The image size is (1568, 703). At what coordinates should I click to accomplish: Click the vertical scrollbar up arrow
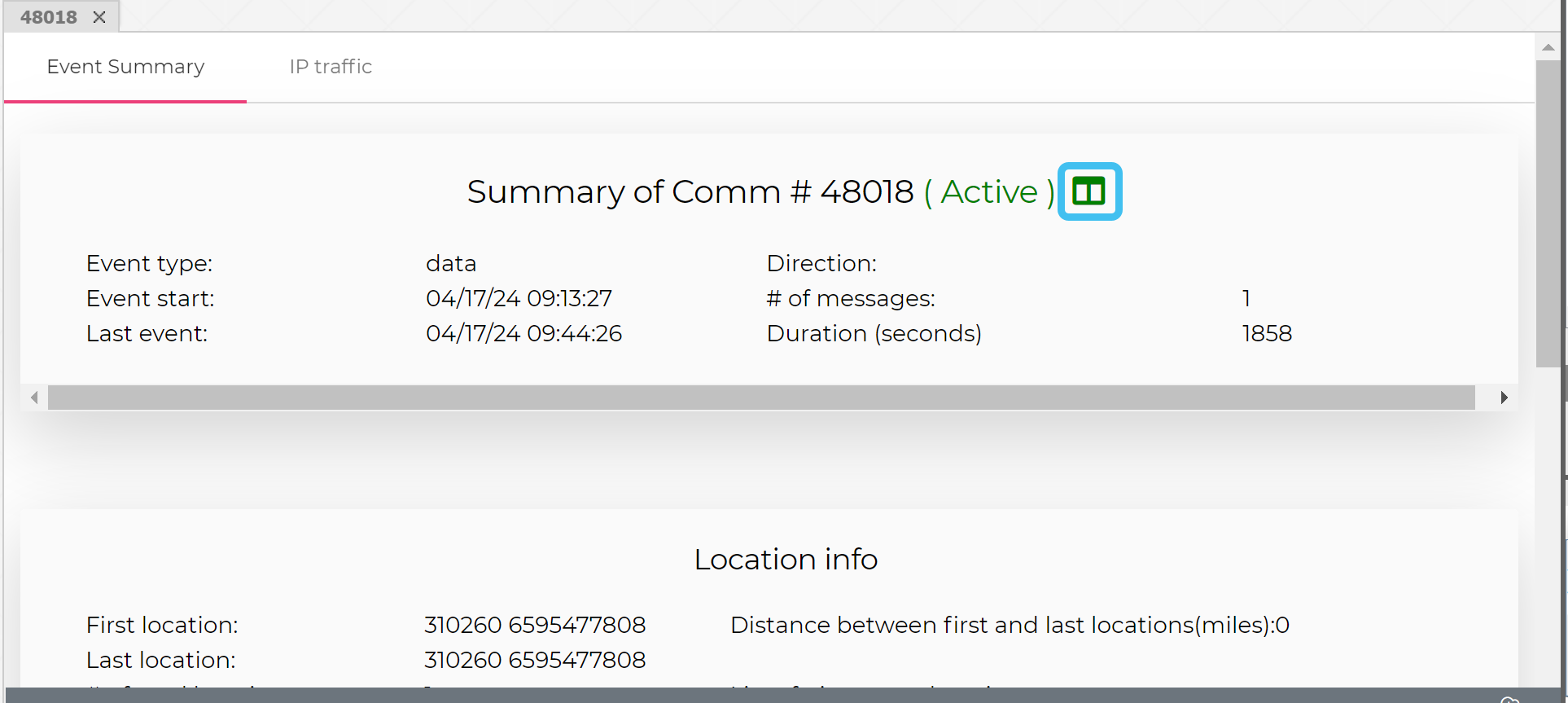coord(1548,47)
